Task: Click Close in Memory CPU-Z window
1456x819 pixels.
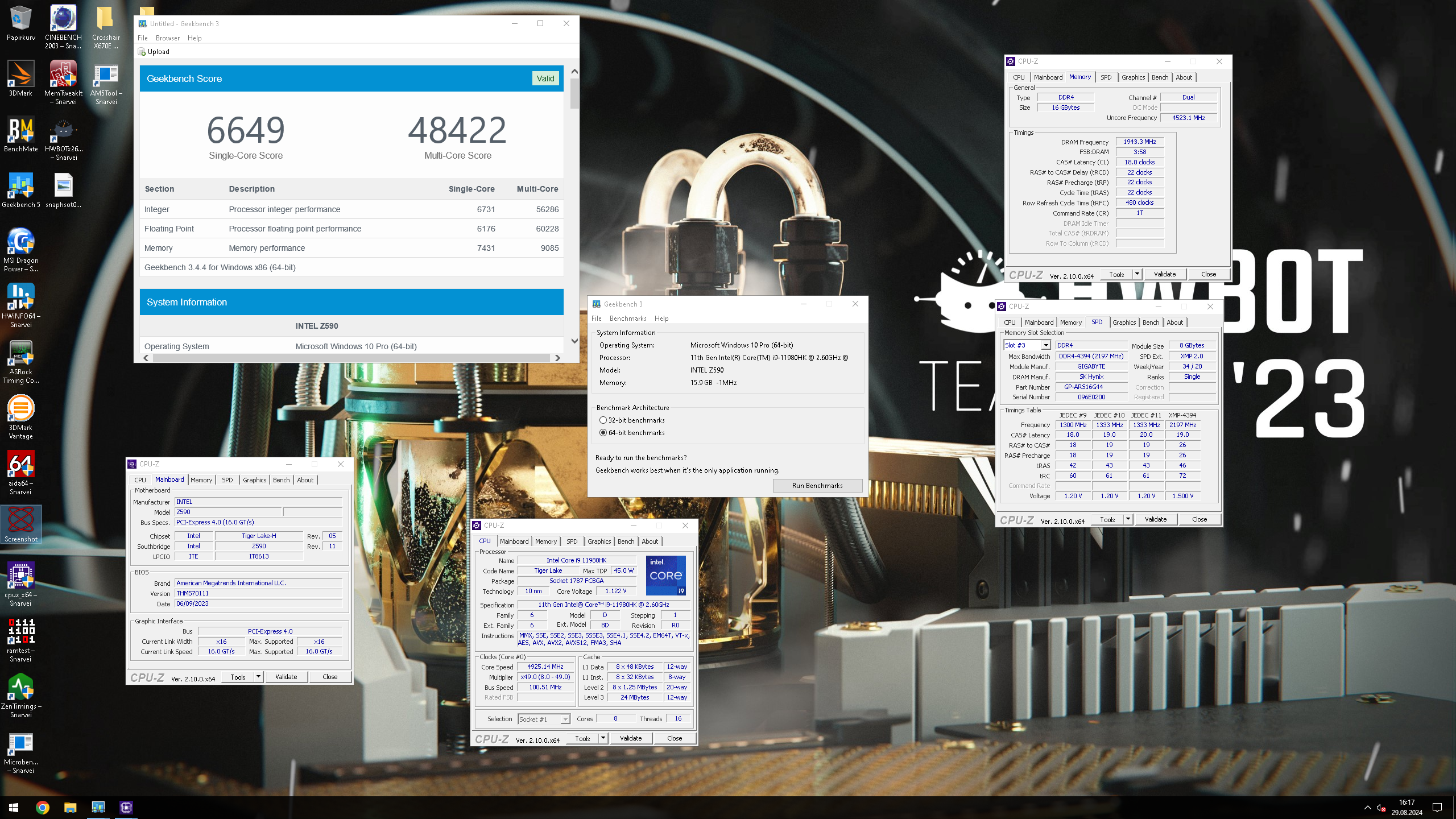Action: pos(1209,274)
